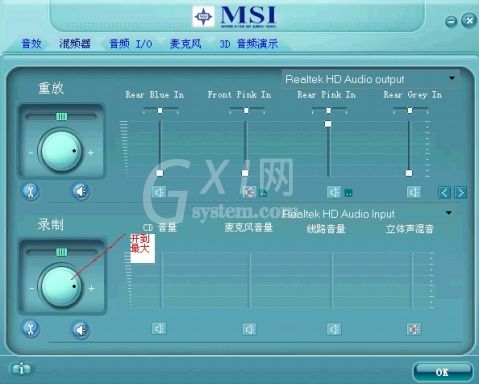Click the MSI logo
Image resolution: width=479 pixels, height=384 pixels.
(x=235, y=16)
